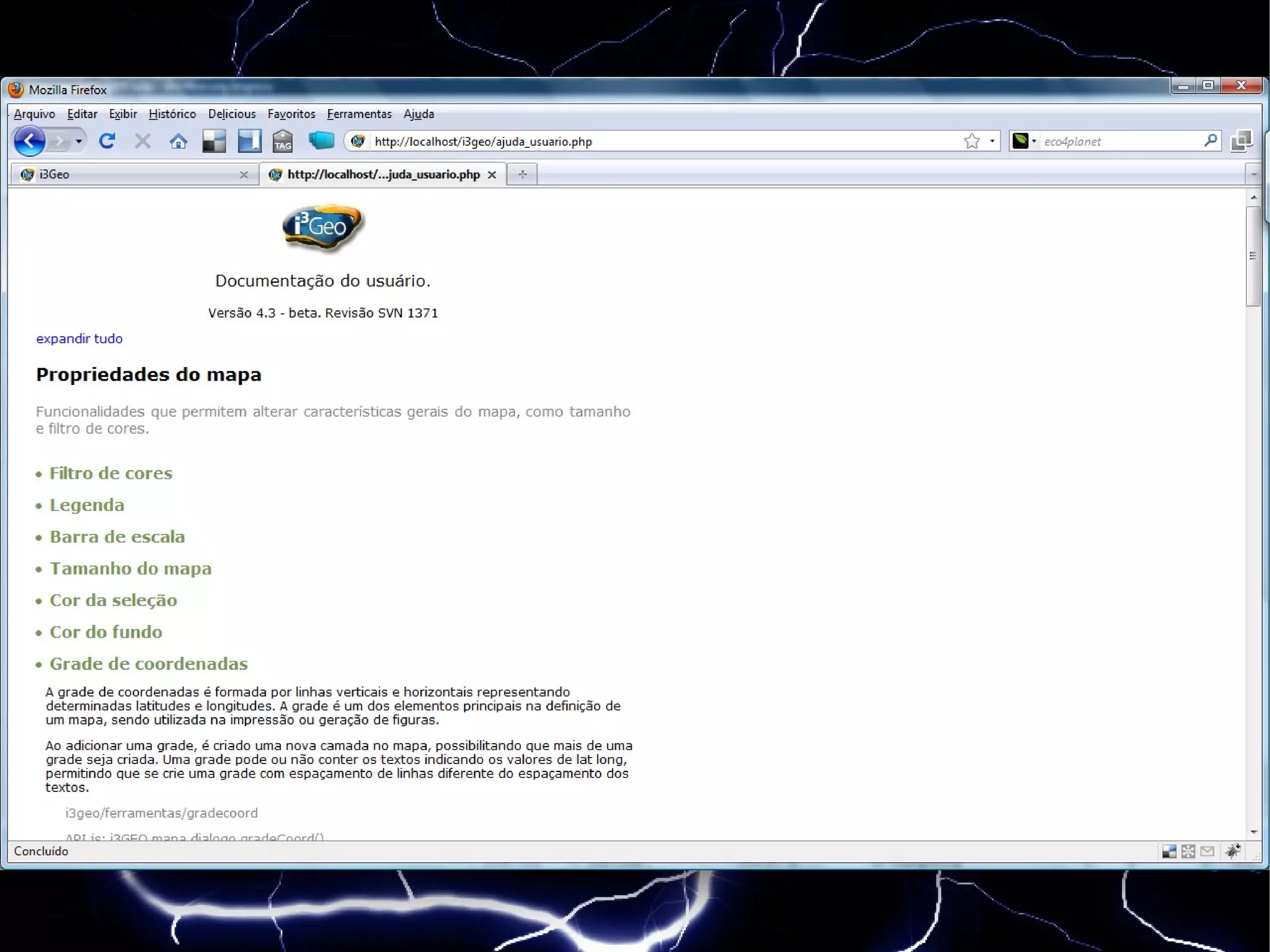The height and width of the screenshot is (952, 1270).
Task: Click the search magnifying glass icon
Action: (x=1210, y=141)
